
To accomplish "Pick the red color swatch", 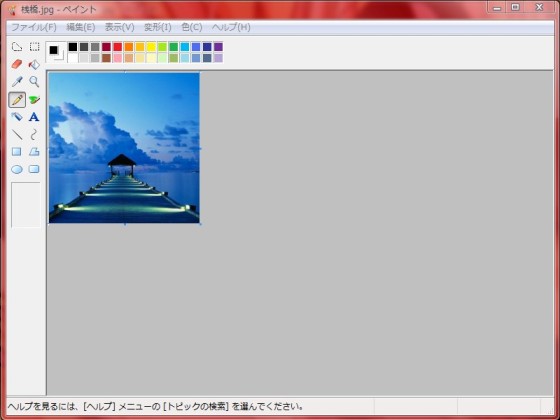I will click(x=118, y=47).
